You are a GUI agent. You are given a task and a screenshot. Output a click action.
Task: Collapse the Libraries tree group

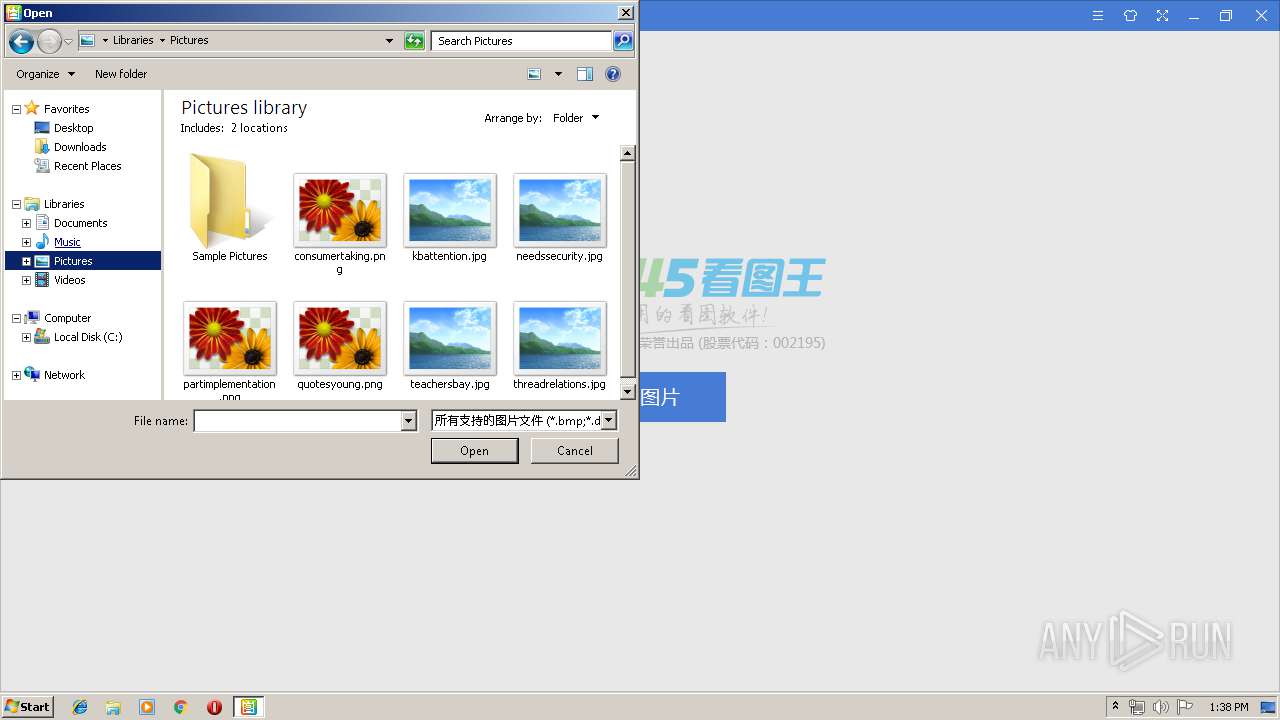click(16, 204)
